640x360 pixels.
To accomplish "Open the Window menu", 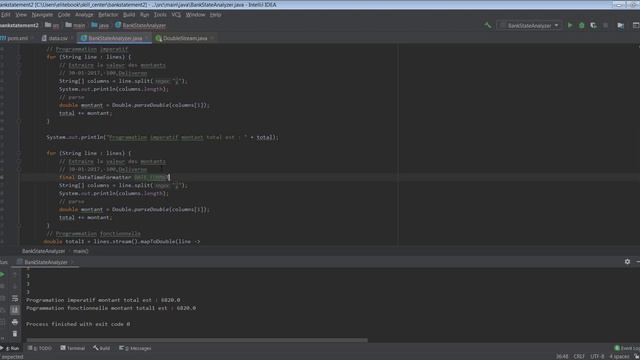I will (x=195, y=15).
